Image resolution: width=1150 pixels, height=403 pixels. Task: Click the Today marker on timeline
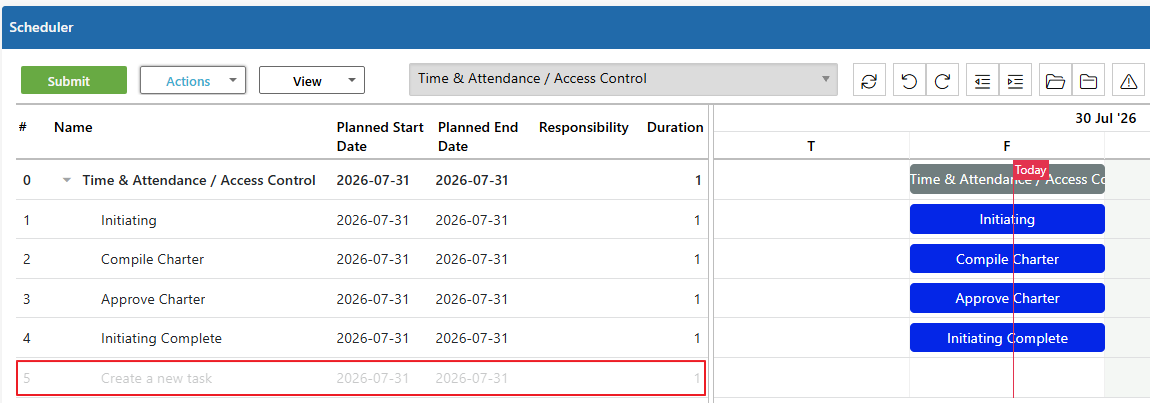coord(1030,170)
